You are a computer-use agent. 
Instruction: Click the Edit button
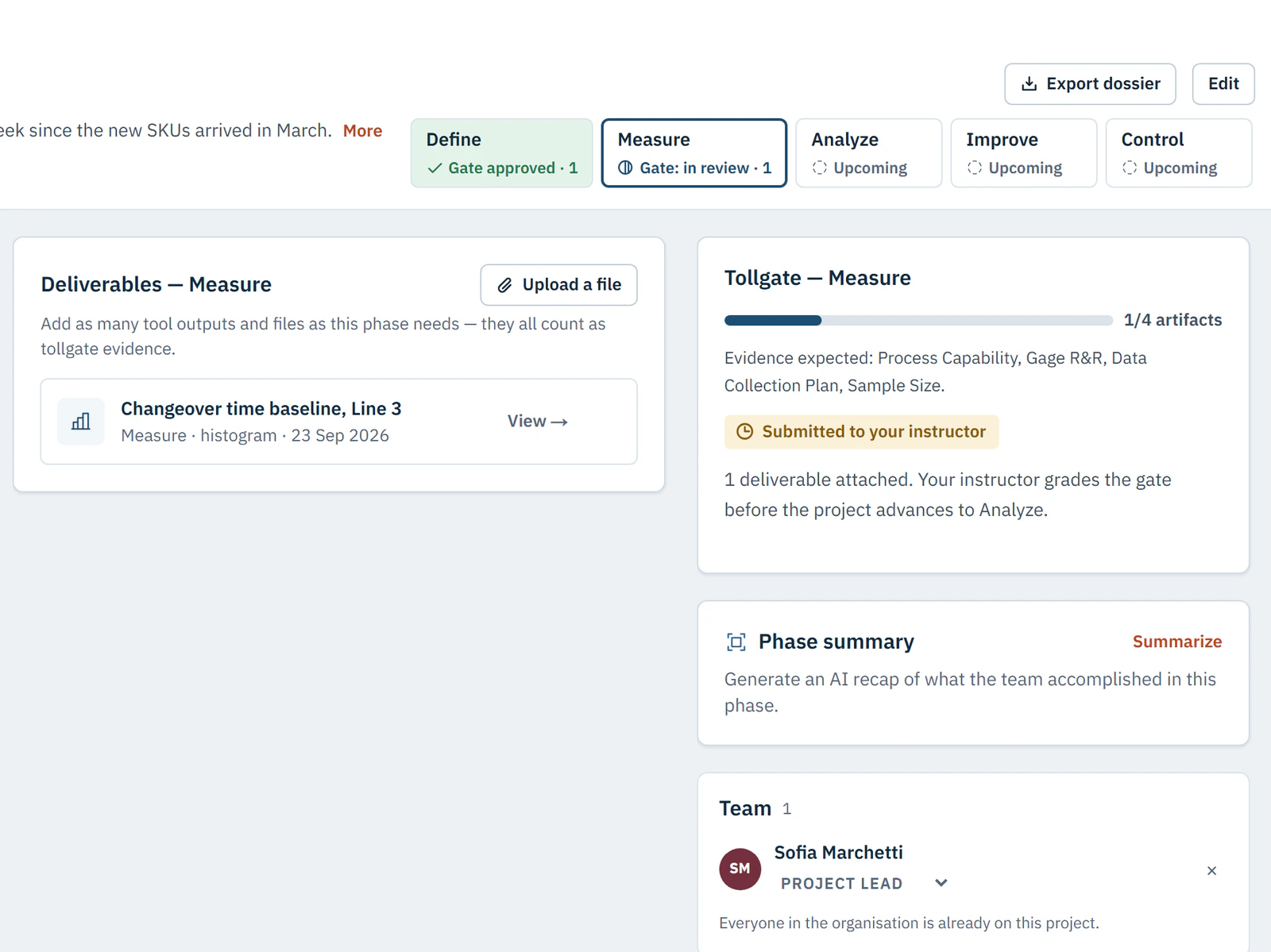1223,84
